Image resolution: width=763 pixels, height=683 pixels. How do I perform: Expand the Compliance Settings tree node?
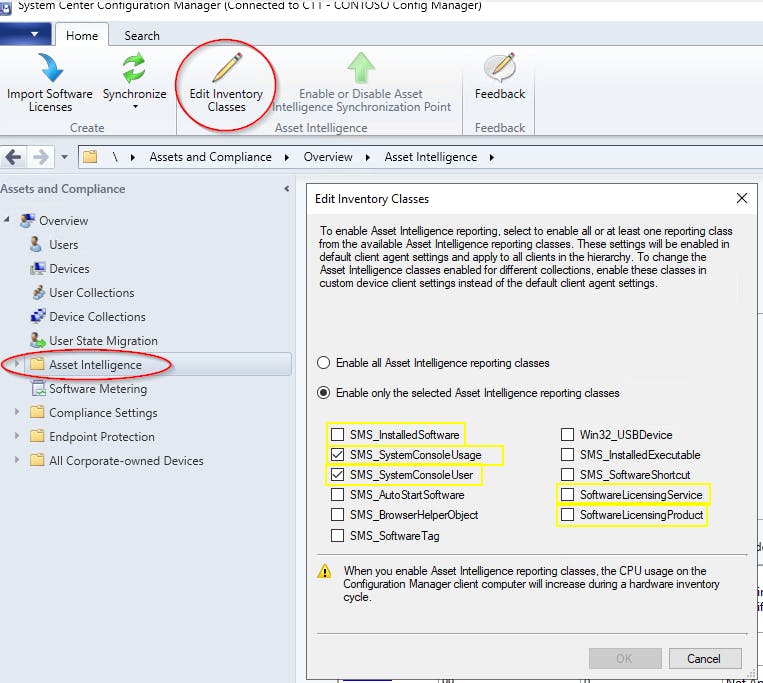[x=17, y=412]
